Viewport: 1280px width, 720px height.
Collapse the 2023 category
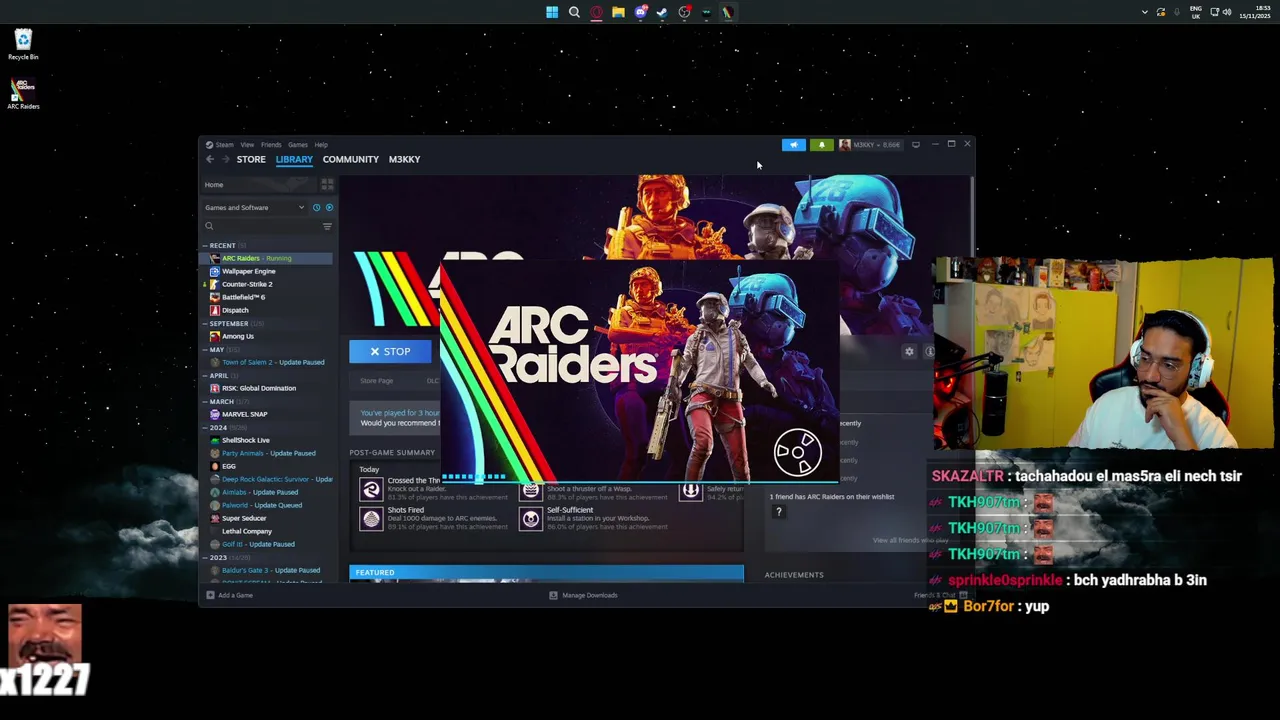pyautogui.click(x=205, y=557)
